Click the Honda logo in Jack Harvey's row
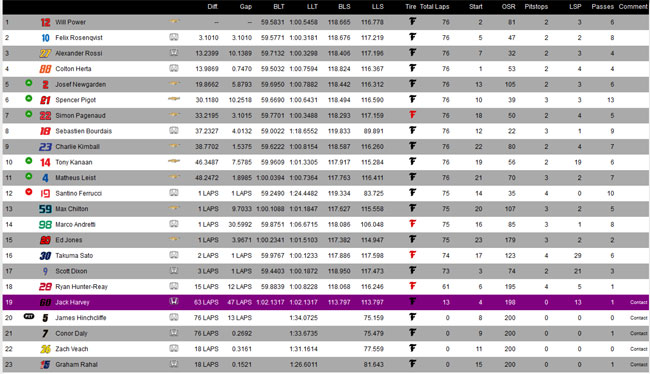 [x=174, y=301]
